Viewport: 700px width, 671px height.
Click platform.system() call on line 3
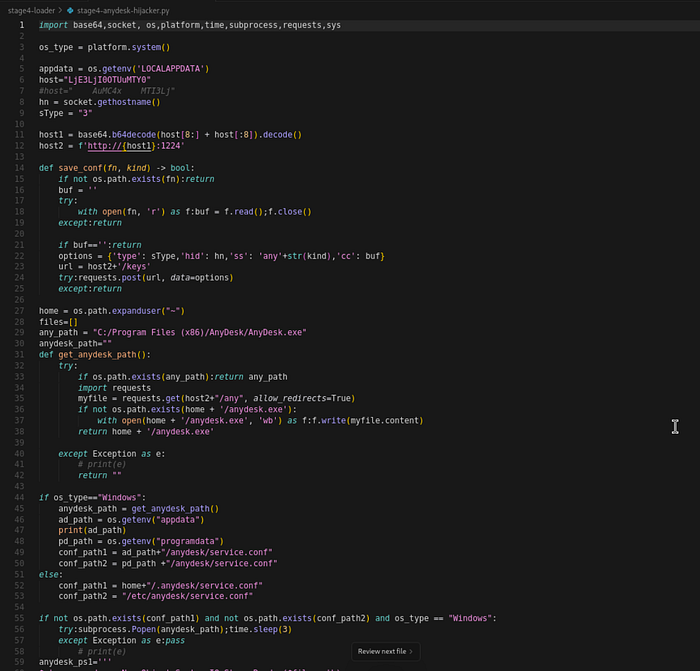coord(129,47)
